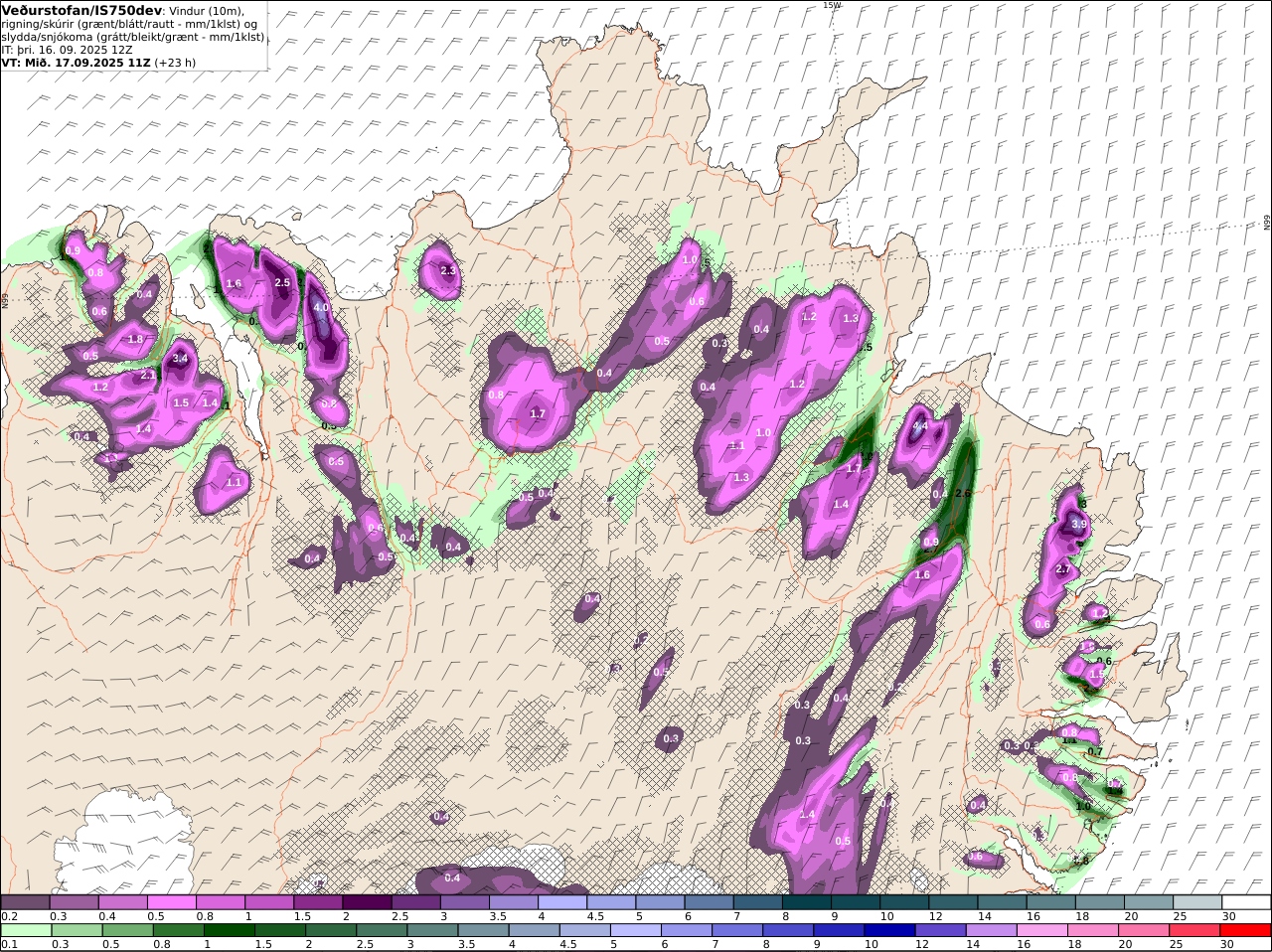Image resolution: width=1272 pixels, height=952 pixels.
Task: Pick the 25 swatch in the upper snow legend
Action: (x=1197, y=902)
